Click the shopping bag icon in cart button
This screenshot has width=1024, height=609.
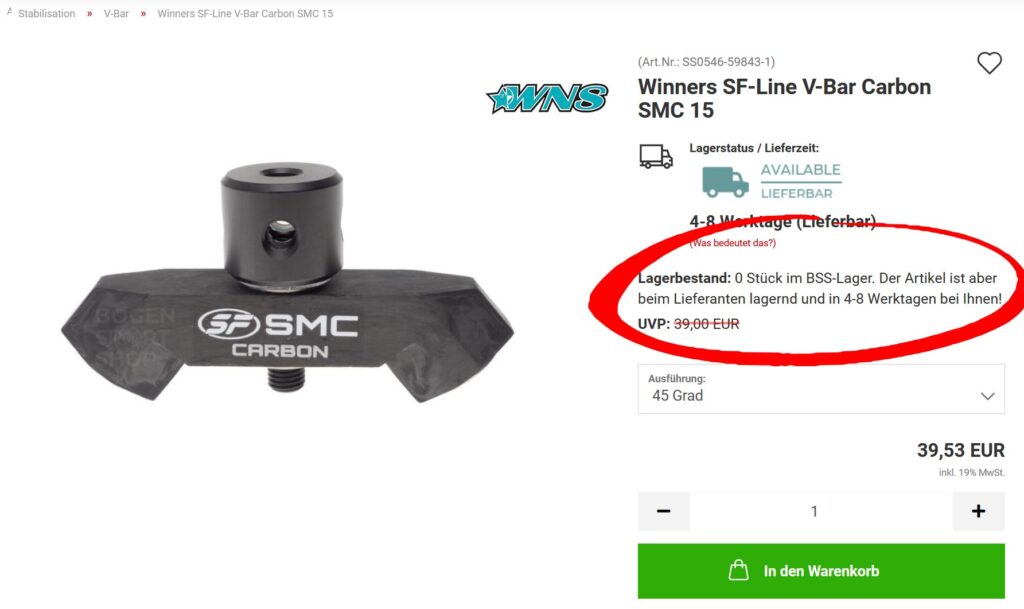click(x=739, y=570)
